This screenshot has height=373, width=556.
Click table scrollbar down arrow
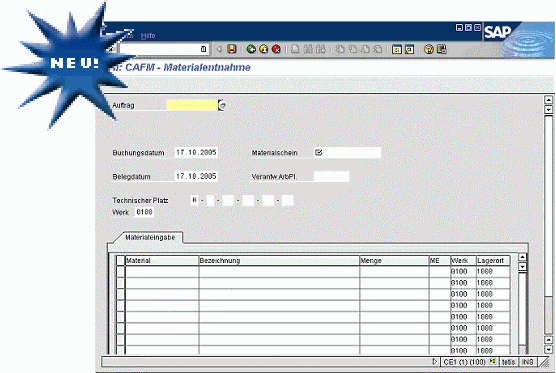pyautogui.click(x=522, y=267)
